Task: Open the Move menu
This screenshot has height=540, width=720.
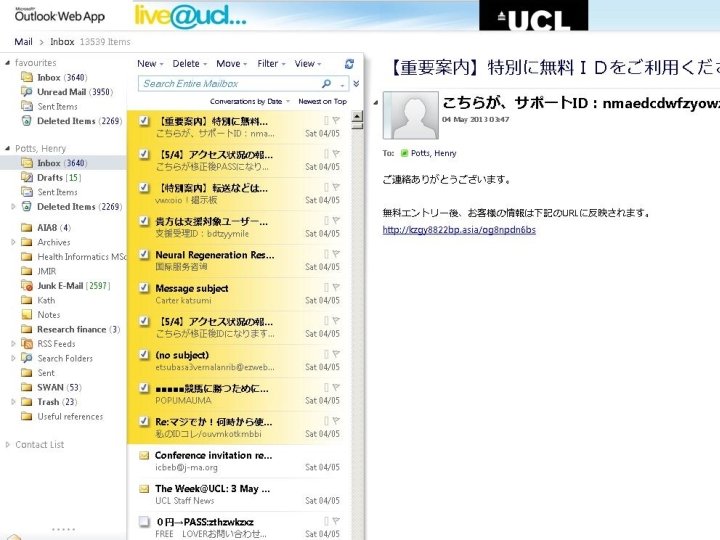Action: point(231,64)
